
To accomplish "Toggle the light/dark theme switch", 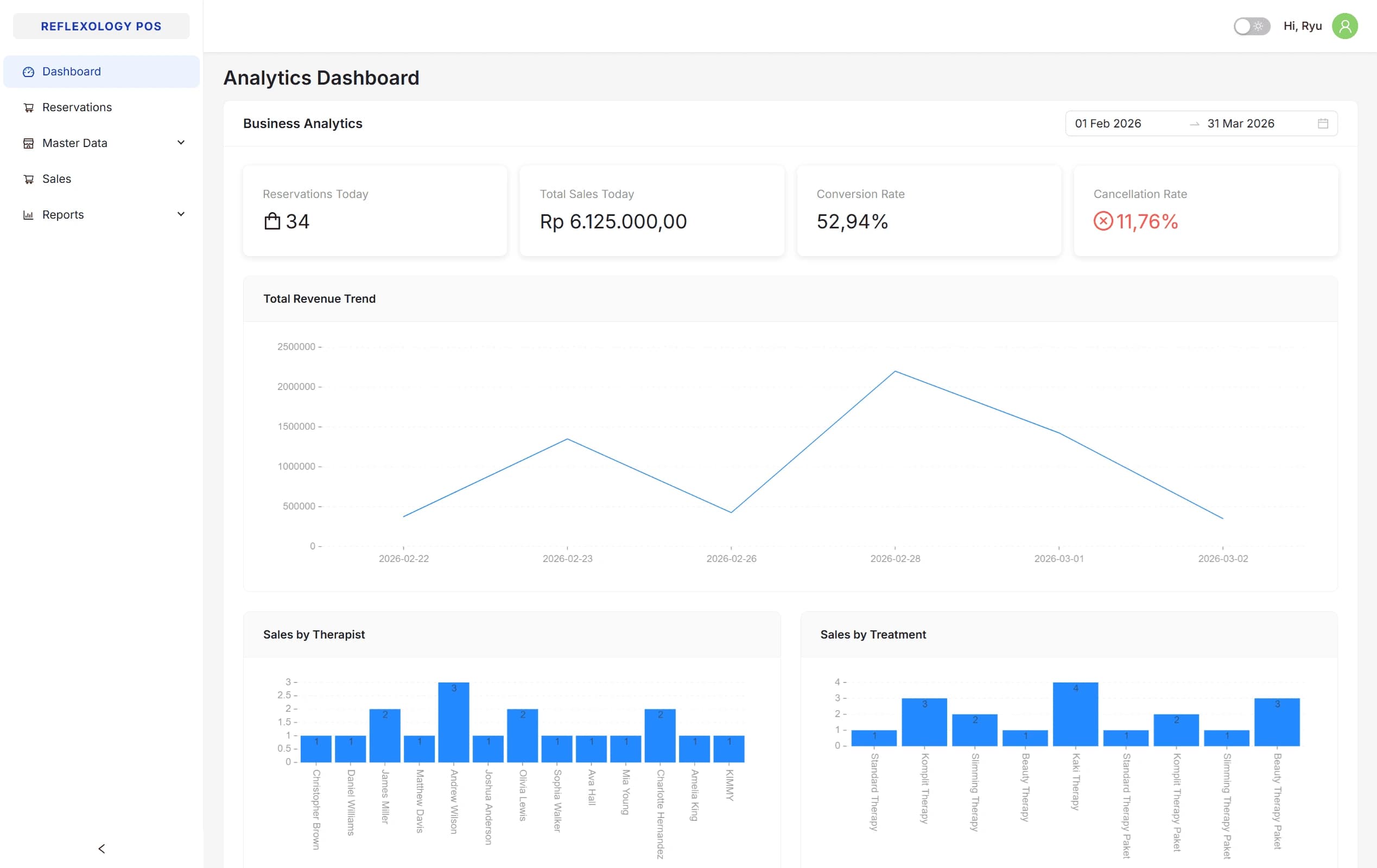I will [1251, 26].
